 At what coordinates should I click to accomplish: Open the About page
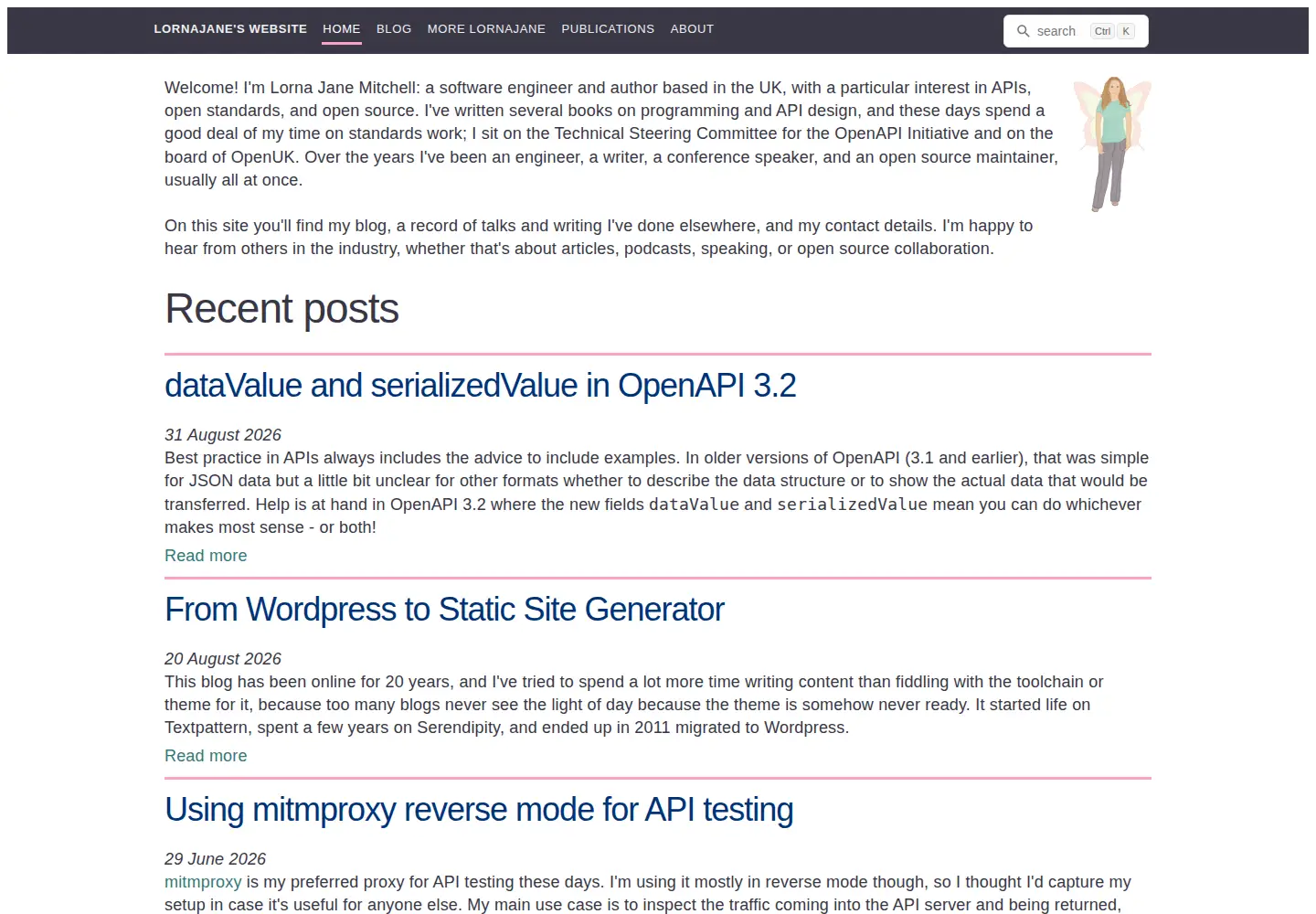[x=692, y=29]
